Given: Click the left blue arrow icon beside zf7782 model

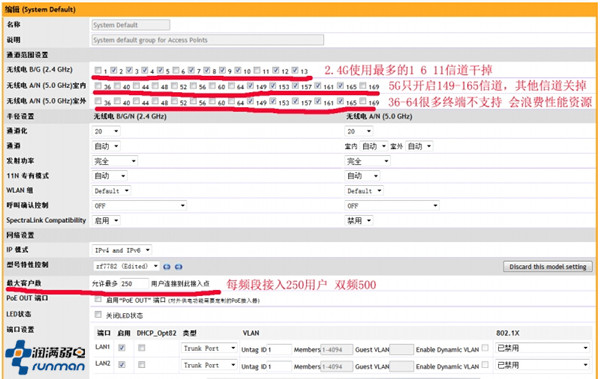Looking at the screenshot, I should point(167,266).
